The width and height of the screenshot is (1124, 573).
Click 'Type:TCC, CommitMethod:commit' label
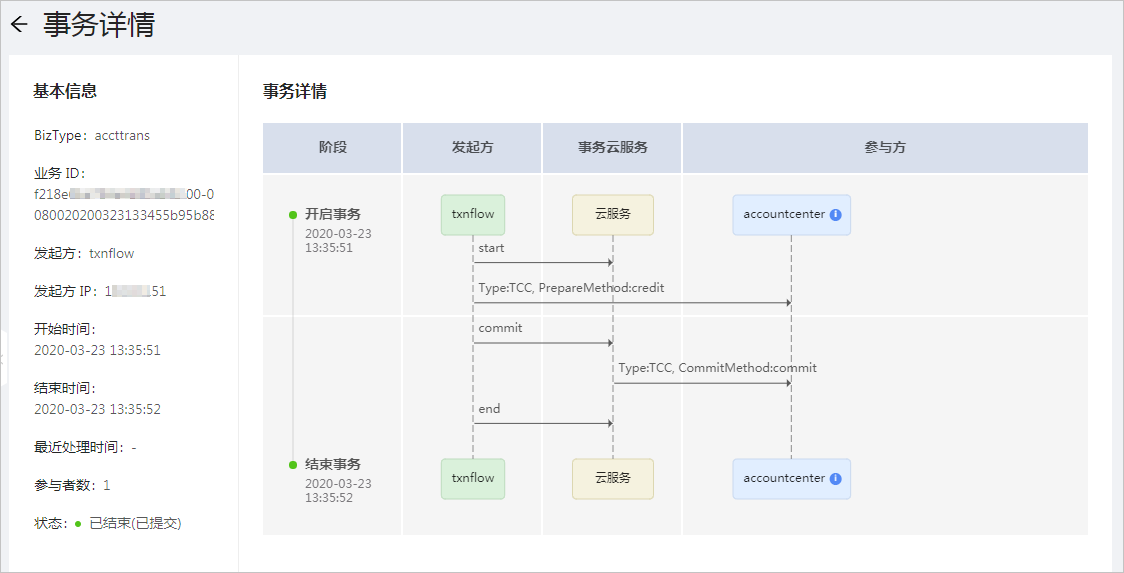click(x=718, y=368)
